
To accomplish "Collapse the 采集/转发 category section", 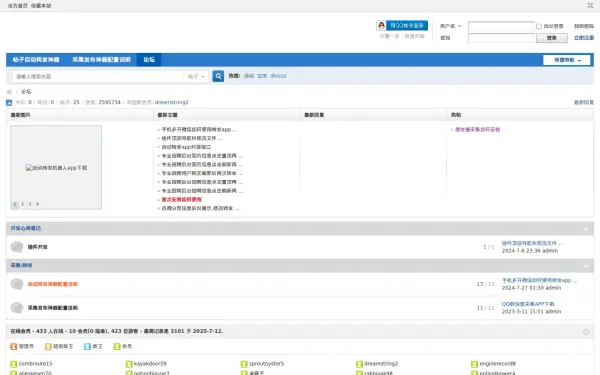I will pos(586,266).
